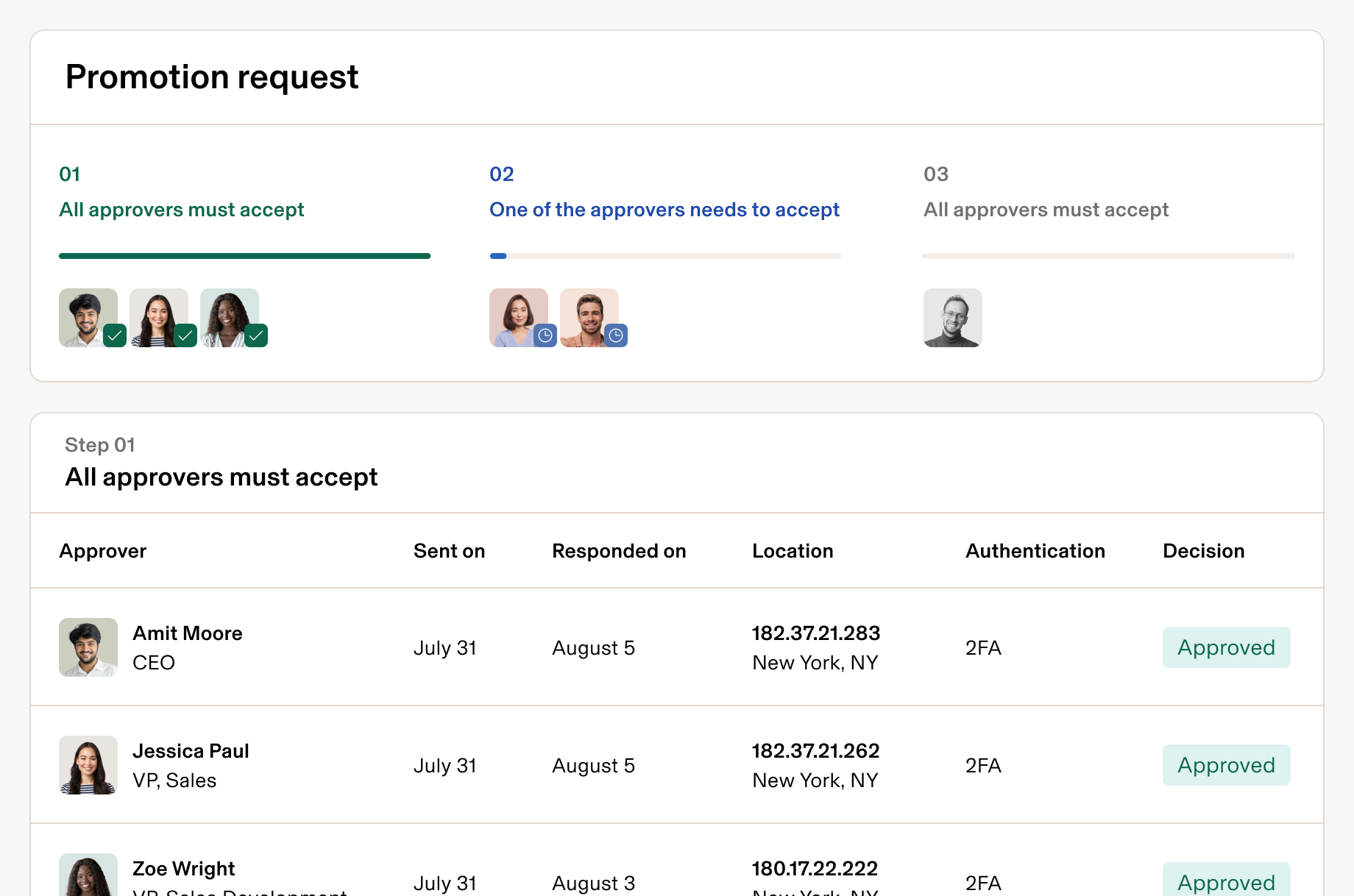
Task: Click the bearded man's avatar in step 02
Action: coord(586,315)
